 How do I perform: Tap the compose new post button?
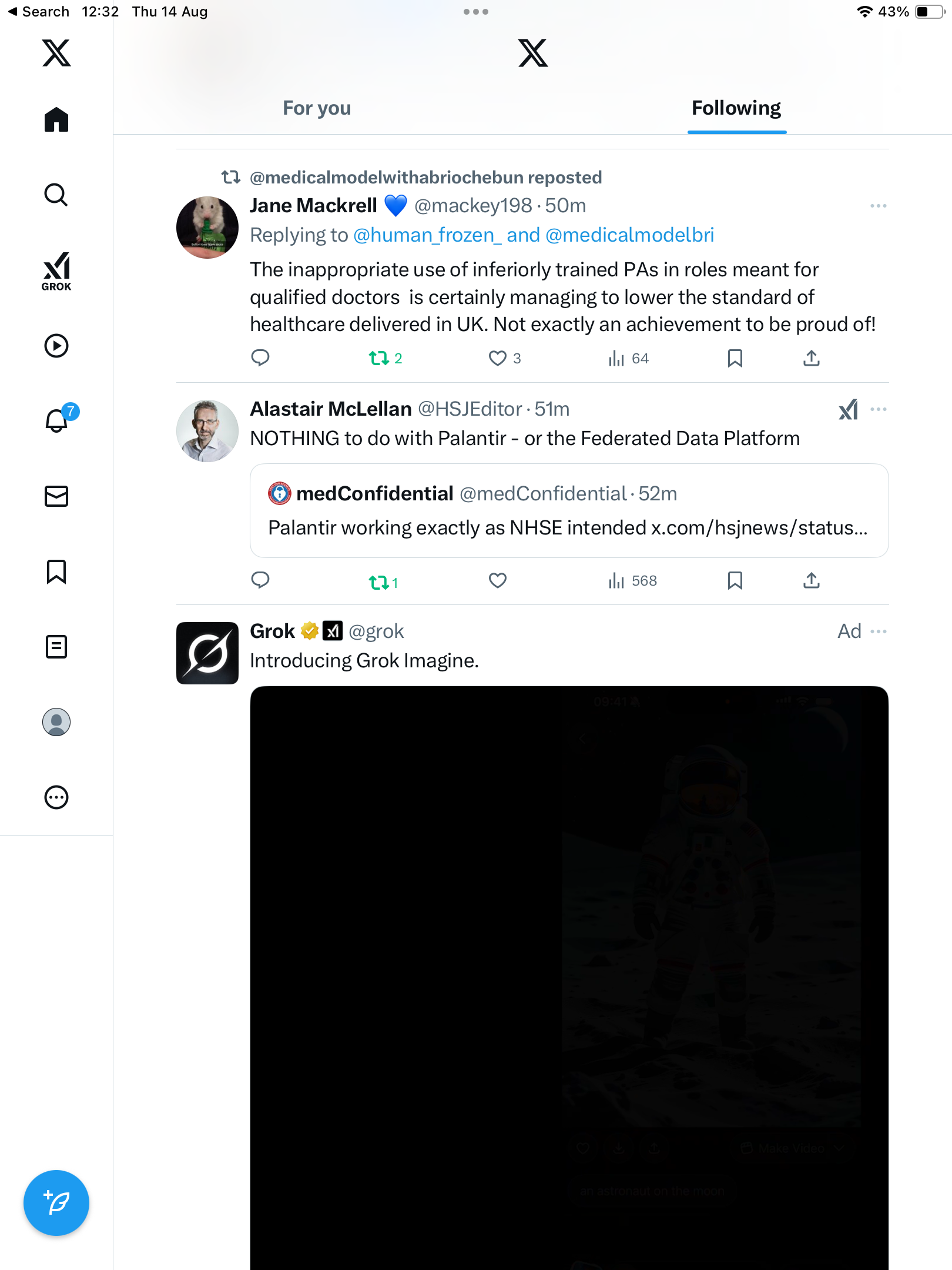coord(56,1203)
